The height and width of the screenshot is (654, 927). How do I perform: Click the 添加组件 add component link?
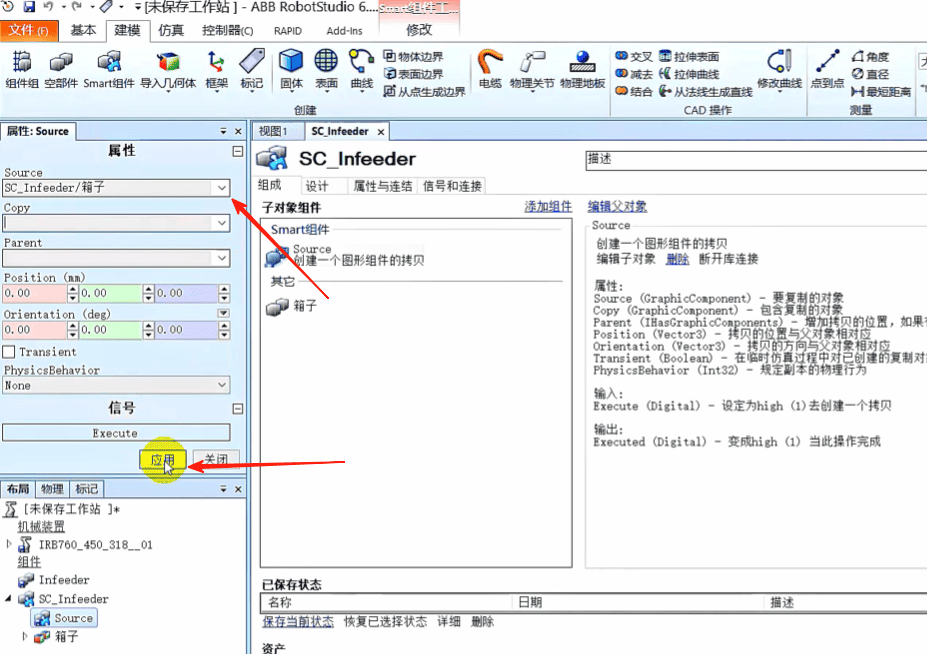click(548, 207)
